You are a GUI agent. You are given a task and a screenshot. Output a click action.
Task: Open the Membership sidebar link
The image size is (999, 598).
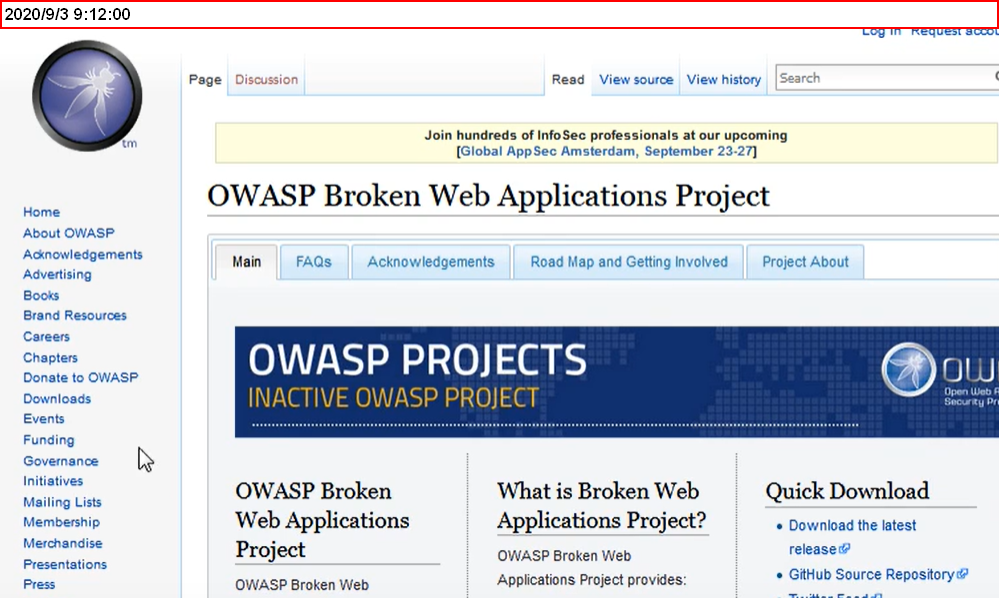click(61, 522)
